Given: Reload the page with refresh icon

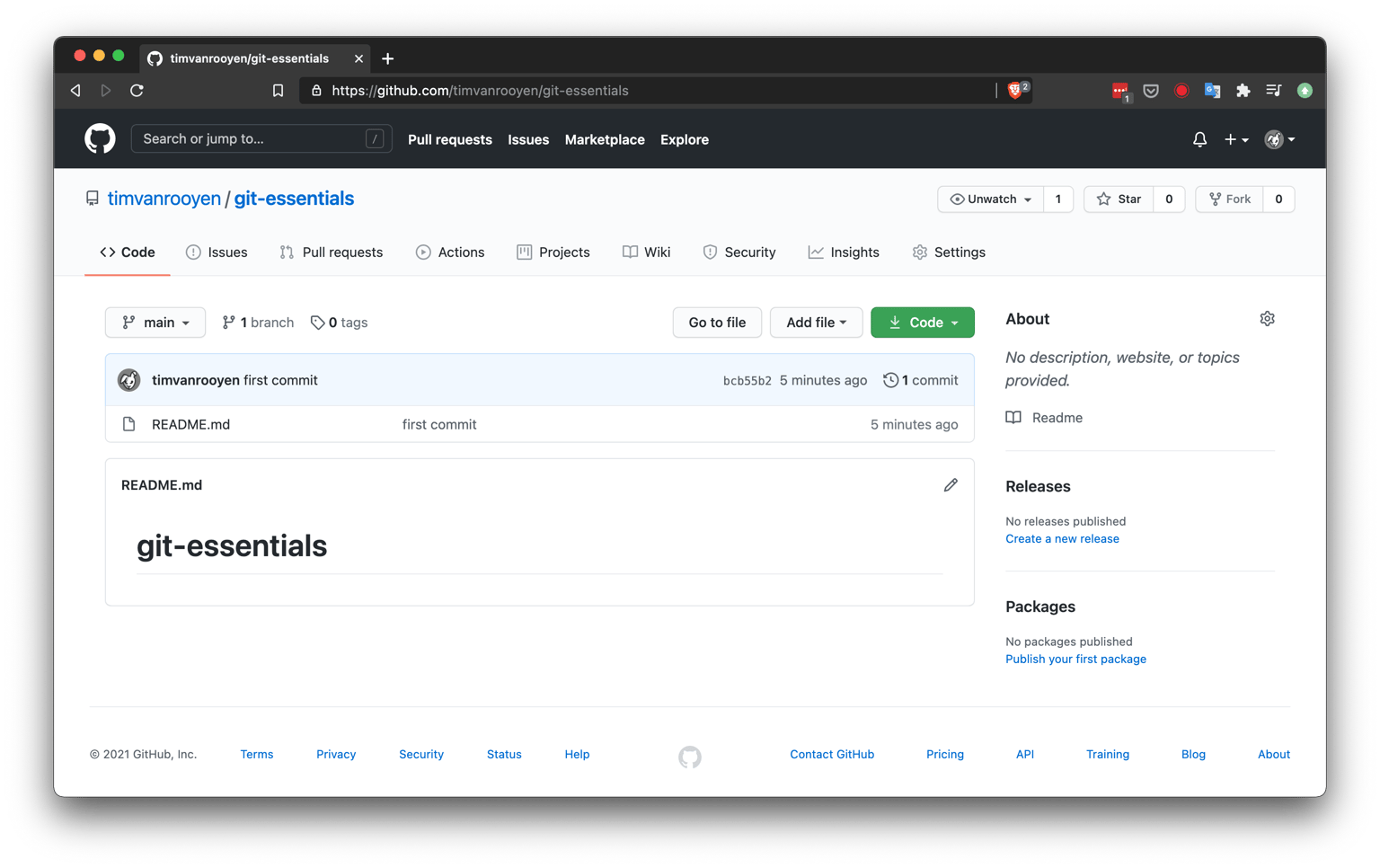Looking at the screenshot, I should [x=137, y=91].
